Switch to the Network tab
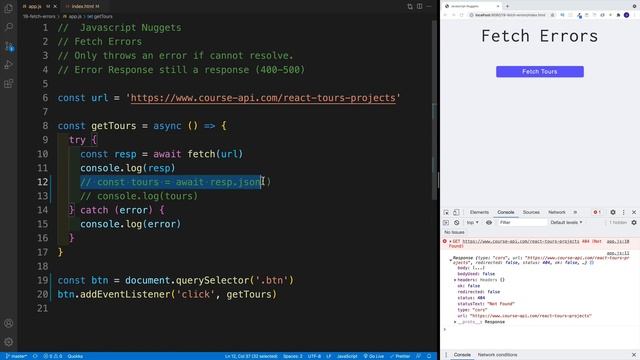The image size is (640, 360). click(x=557, y=212)
